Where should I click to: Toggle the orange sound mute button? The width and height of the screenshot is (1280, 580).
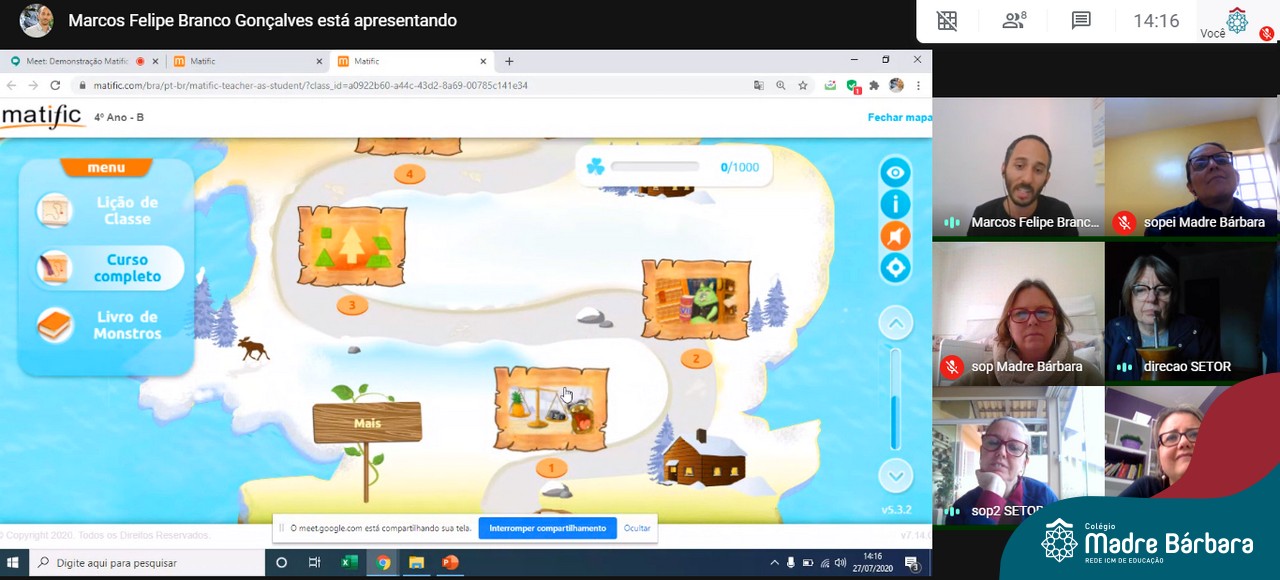click(x=895, y=236)
